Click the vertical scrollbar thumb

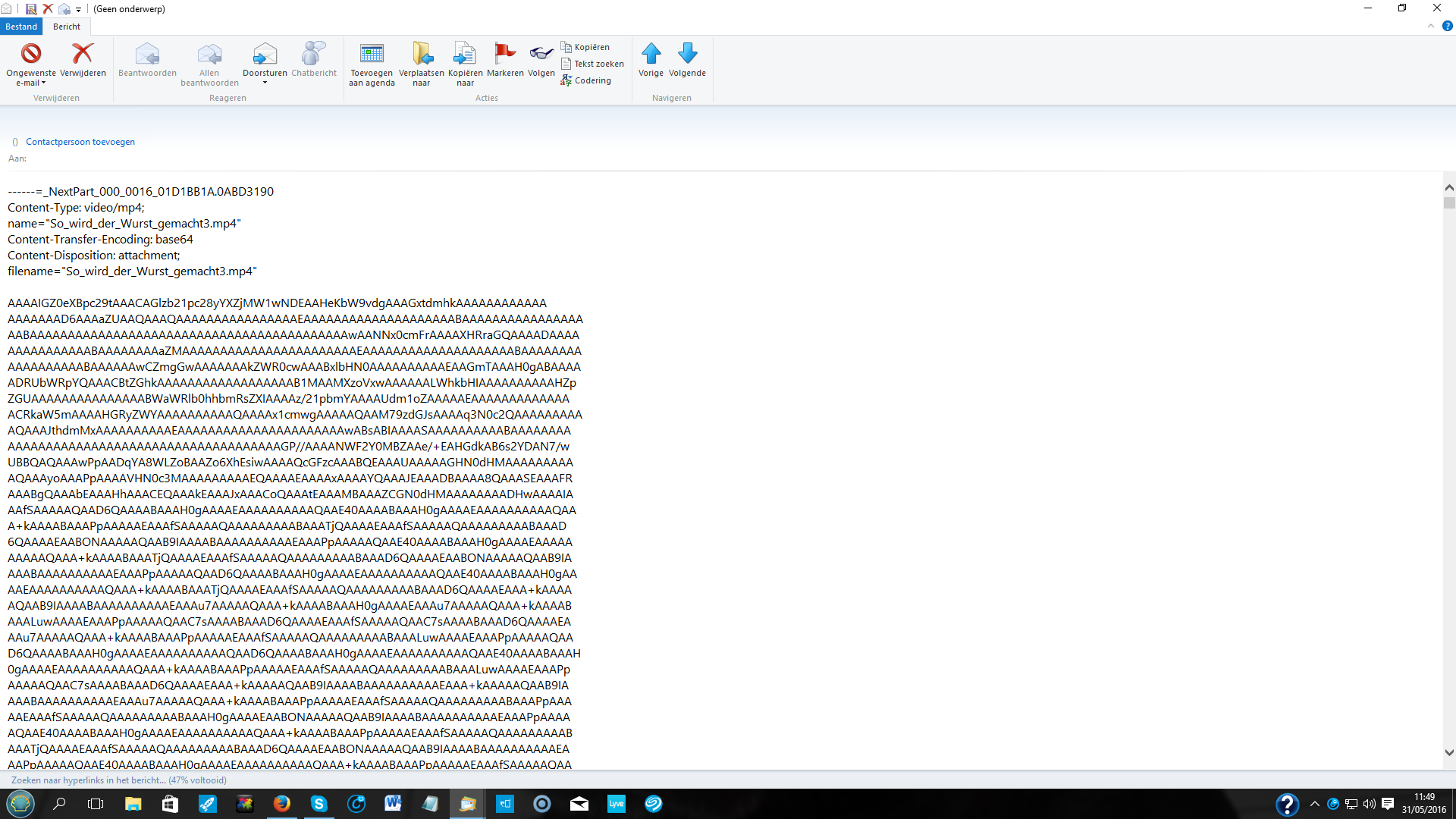click(x=1449, y=202)
